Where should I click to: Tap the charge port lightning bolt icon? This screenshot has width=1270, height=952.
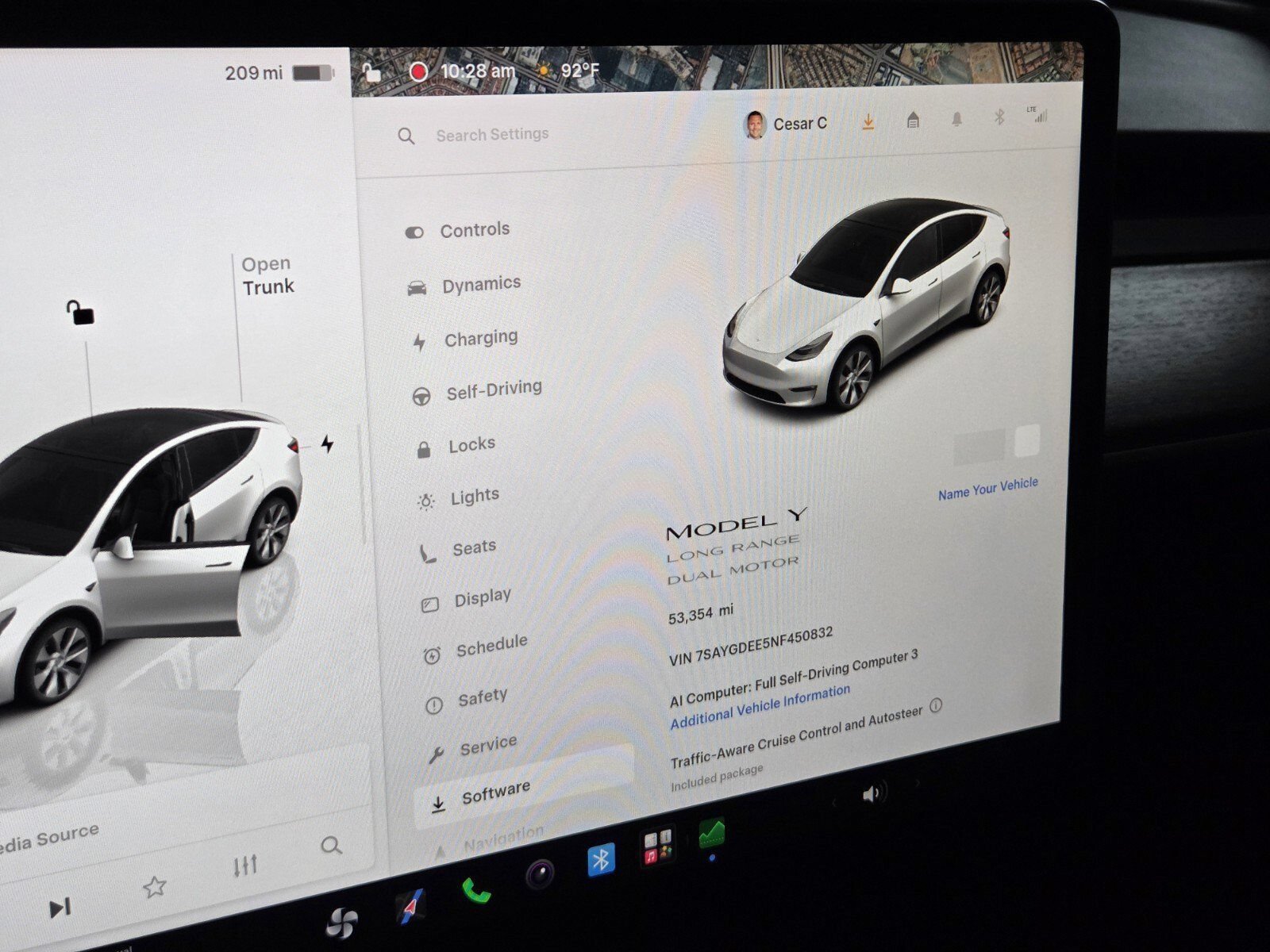click(328, 443)
